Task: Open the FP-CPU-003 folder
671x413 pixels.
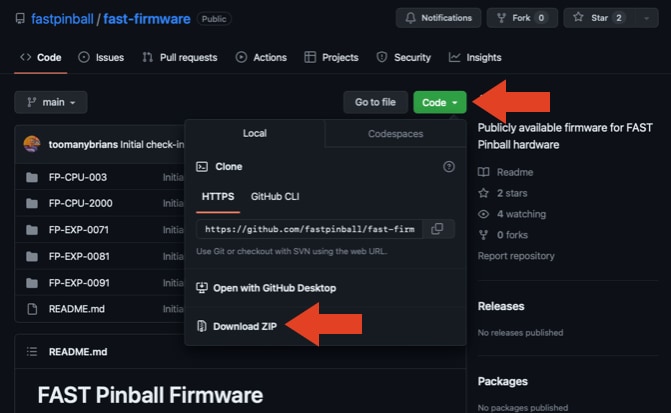Action: pyautogui.click(x=78, y=177)
